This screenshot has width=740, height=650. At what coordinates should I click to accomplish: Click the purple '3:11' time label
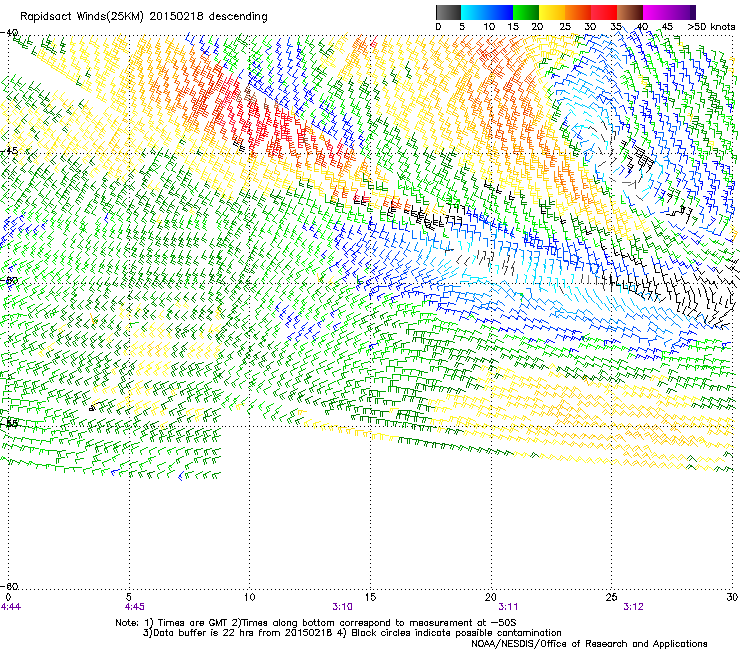click(x=508, y=607)
